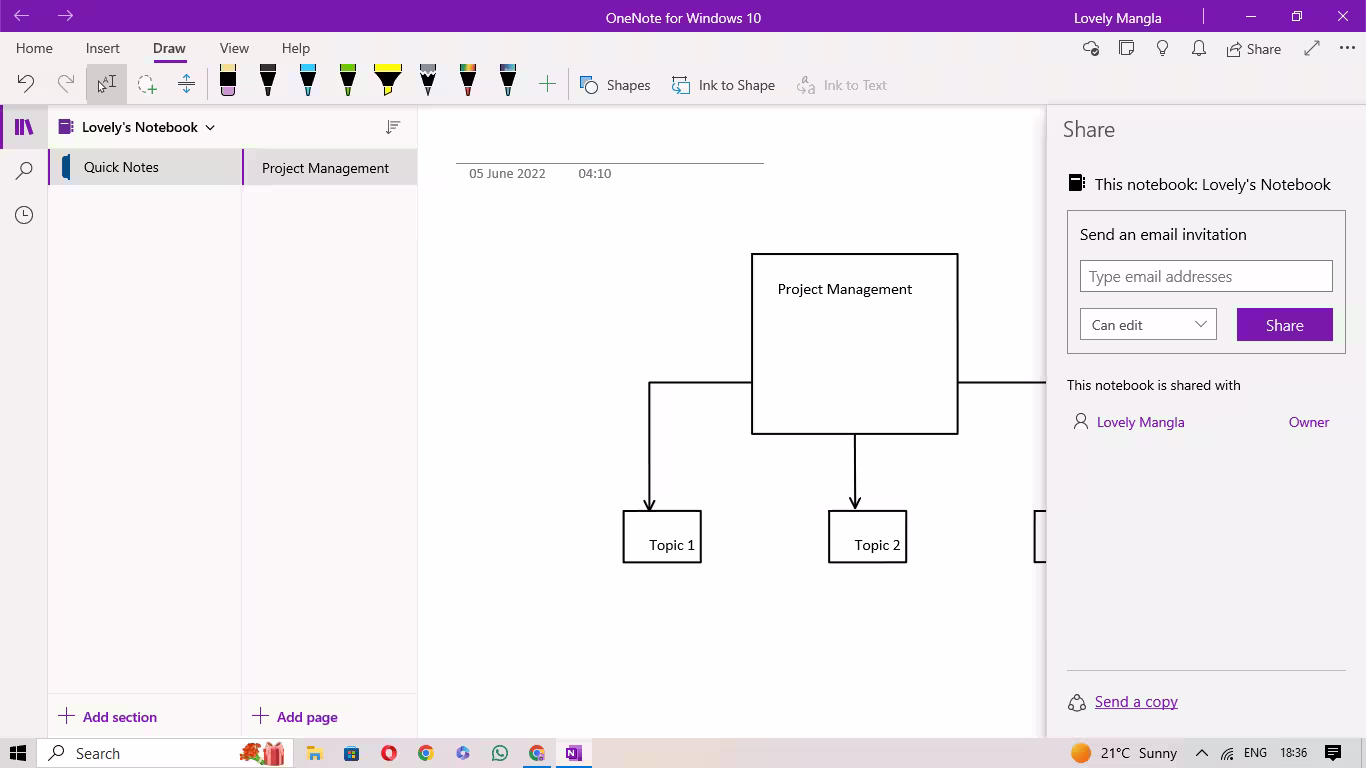Click the add pen plus icon
Image resolution: width=1366 pixels, height=768 pixels.
point(547,85)
